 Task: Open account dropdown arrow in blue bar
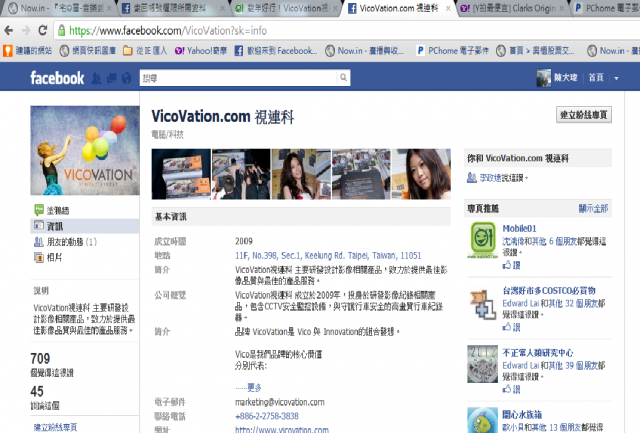click(x=616, y=78)
